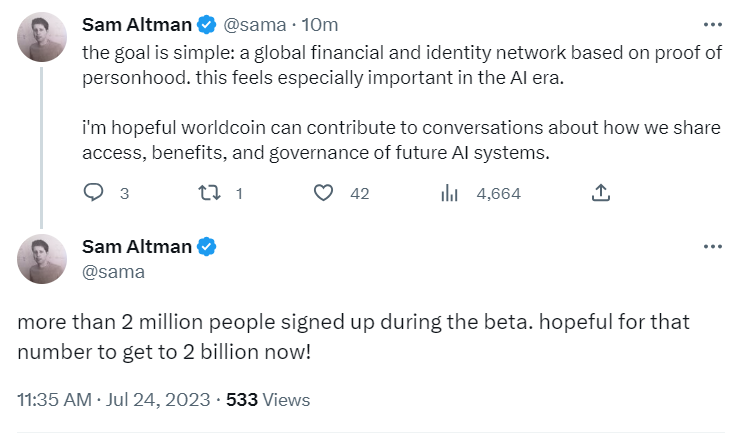This screenshot has height=433, width=737.
Task: Open Sam Altman's avatar on second tweet
Action: (42, 260)
